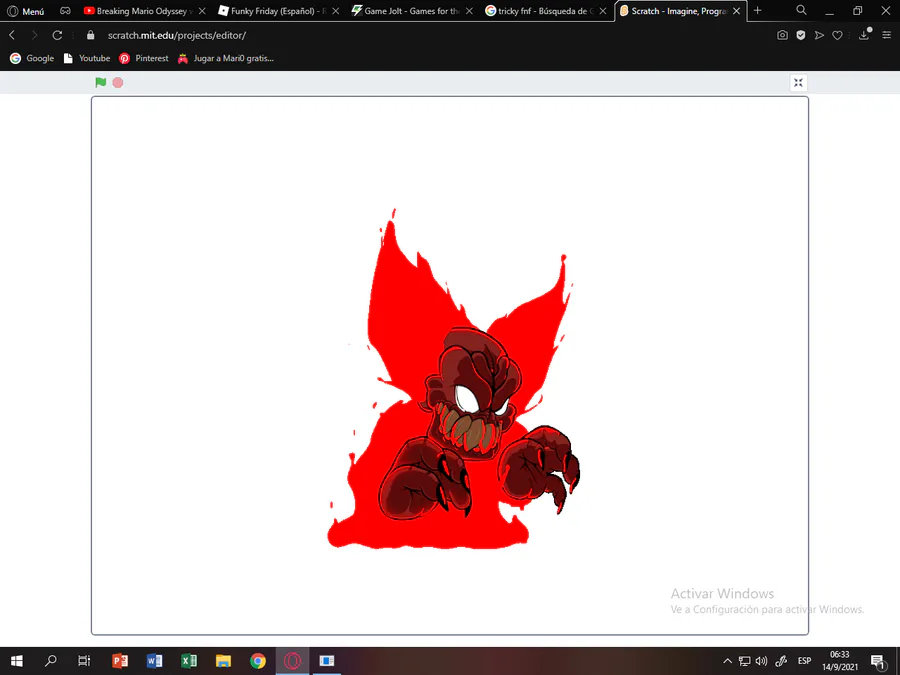
Task: Close the Scratch tab
Action: click(736, 11)
